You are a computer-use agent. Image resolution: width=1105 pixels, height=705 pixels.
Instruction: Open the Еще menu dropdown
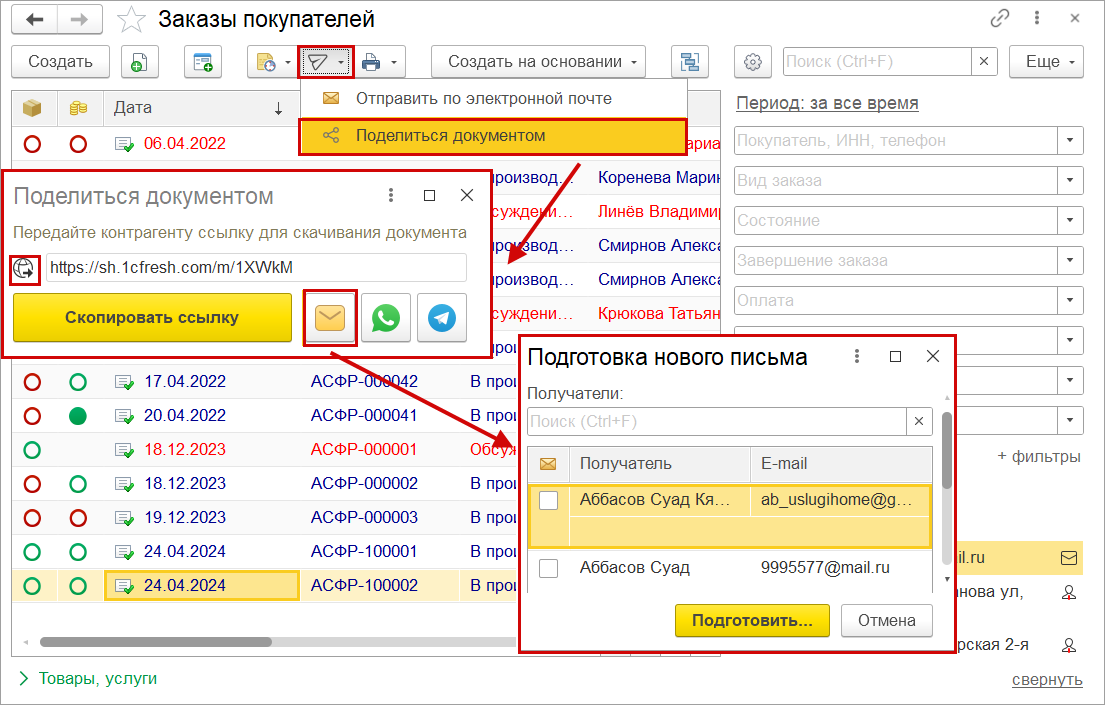[x=1046, y=62]
